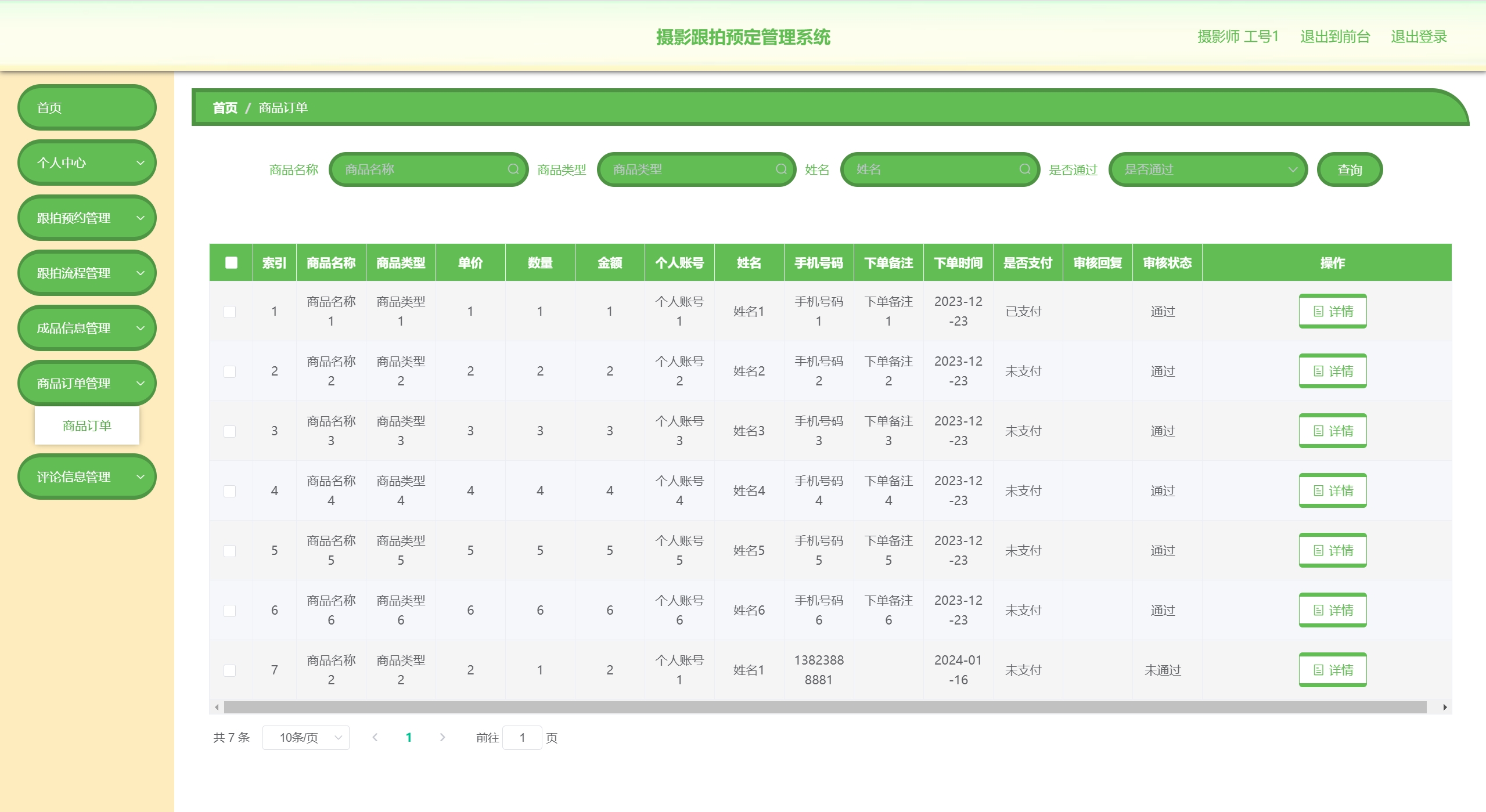Click magnifier icon in 姓名 field

click(1024, 169)
